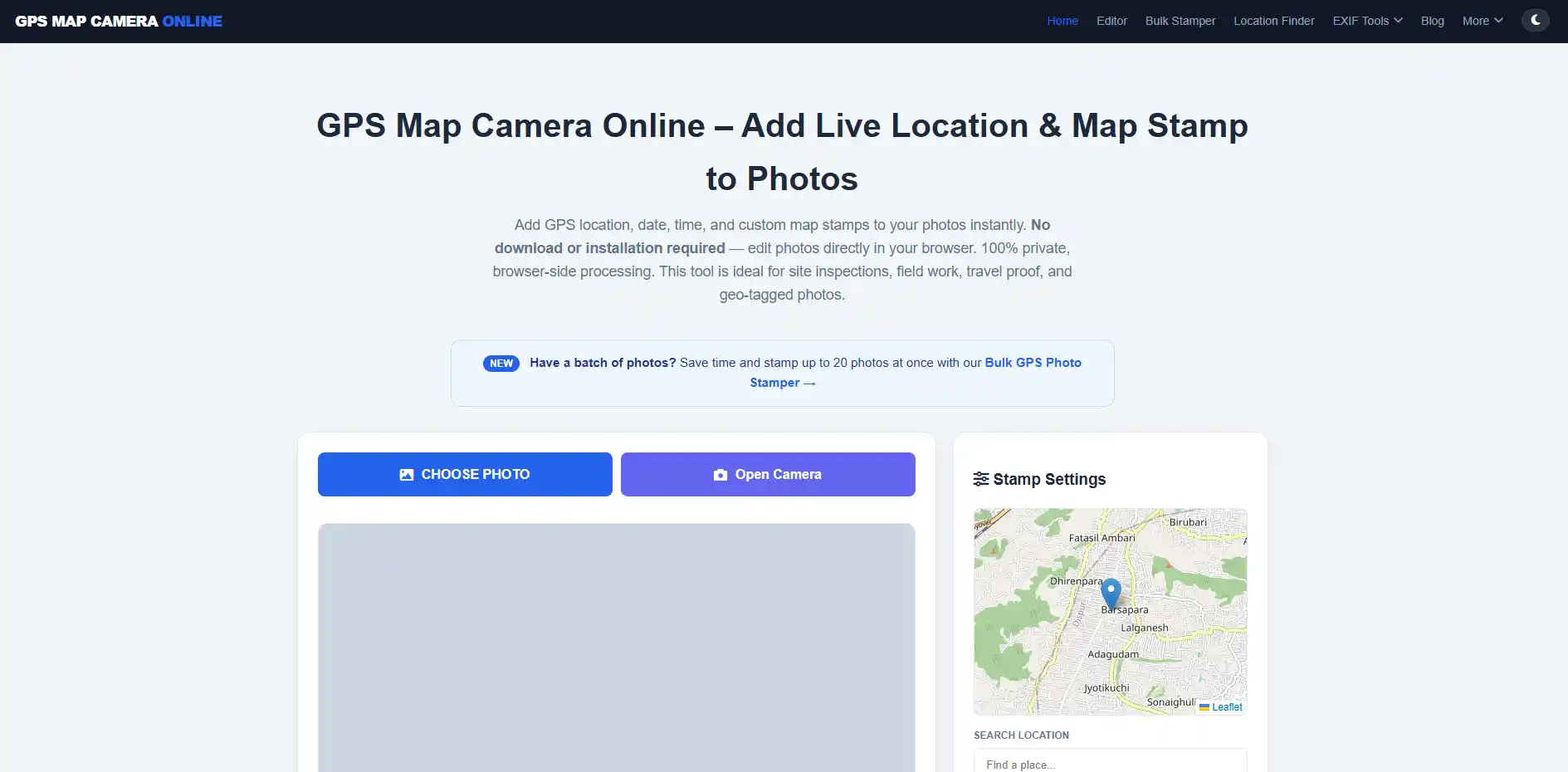Click the SEARCH LOCATION label
Viewport: 1568px width, 772px height.
tap(1021, 735)
